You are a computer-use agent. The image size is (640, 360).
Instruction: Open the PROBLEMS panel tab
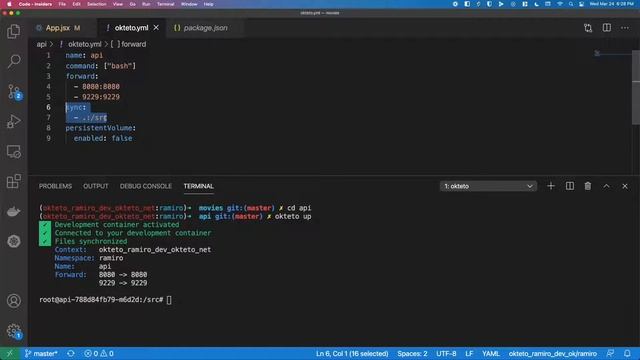pyautogui.click(x=56, y=186)
